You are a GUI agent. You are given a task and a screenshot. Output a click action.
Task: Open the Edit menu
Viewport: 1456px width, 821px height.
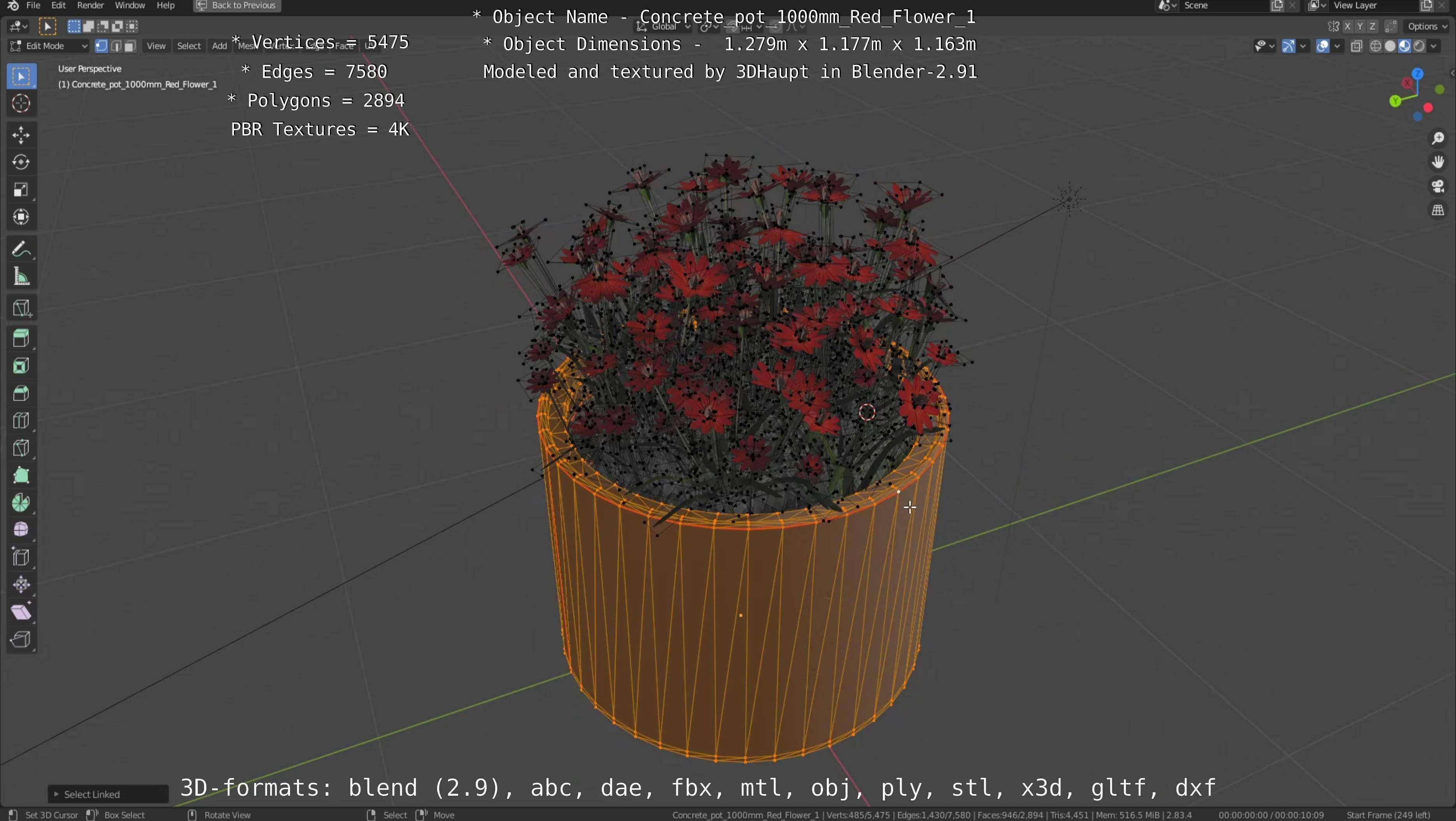coord(58,6)
